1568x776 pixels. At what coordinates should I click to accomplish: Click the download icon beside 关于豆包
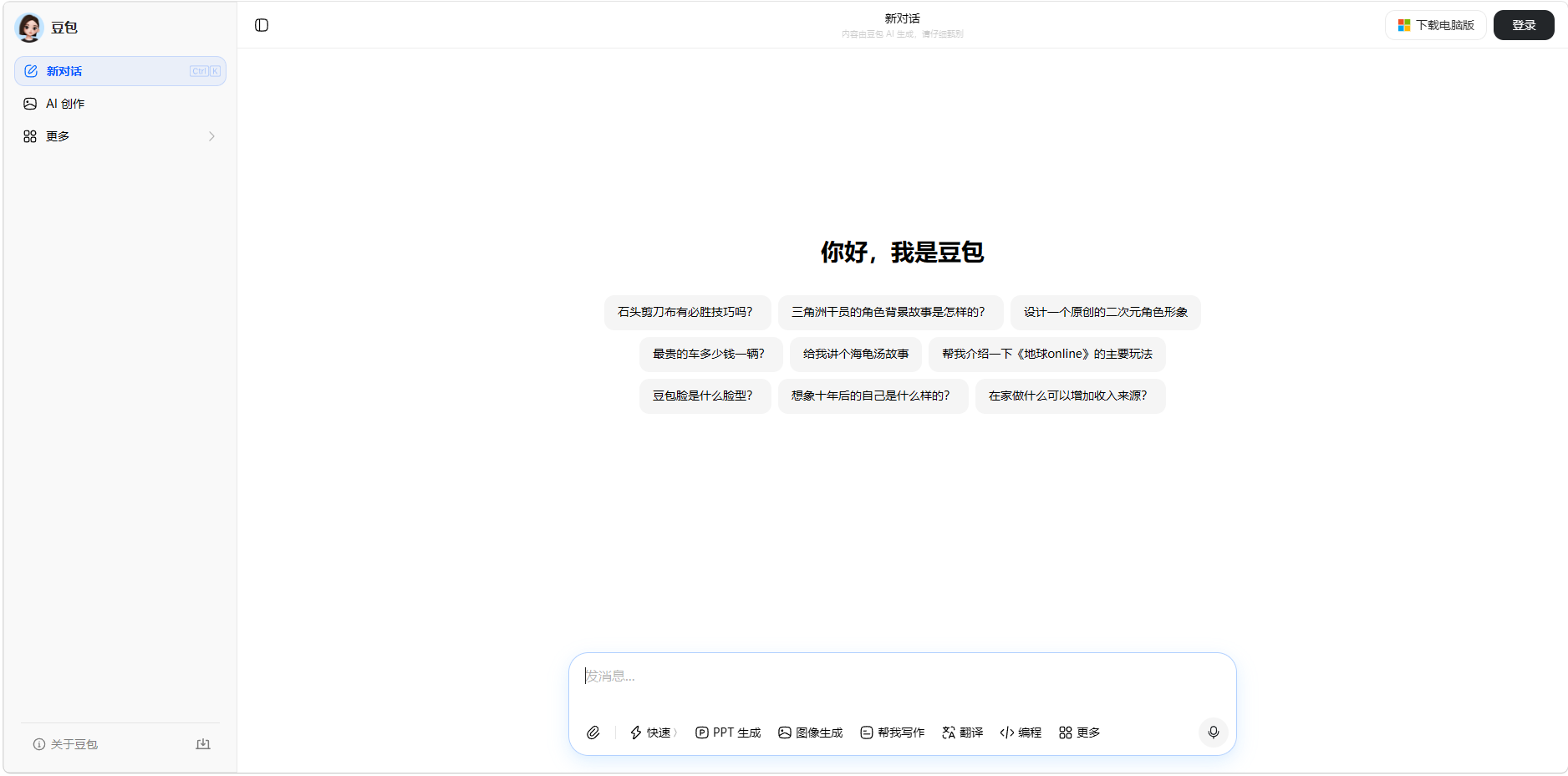(203, 744)
